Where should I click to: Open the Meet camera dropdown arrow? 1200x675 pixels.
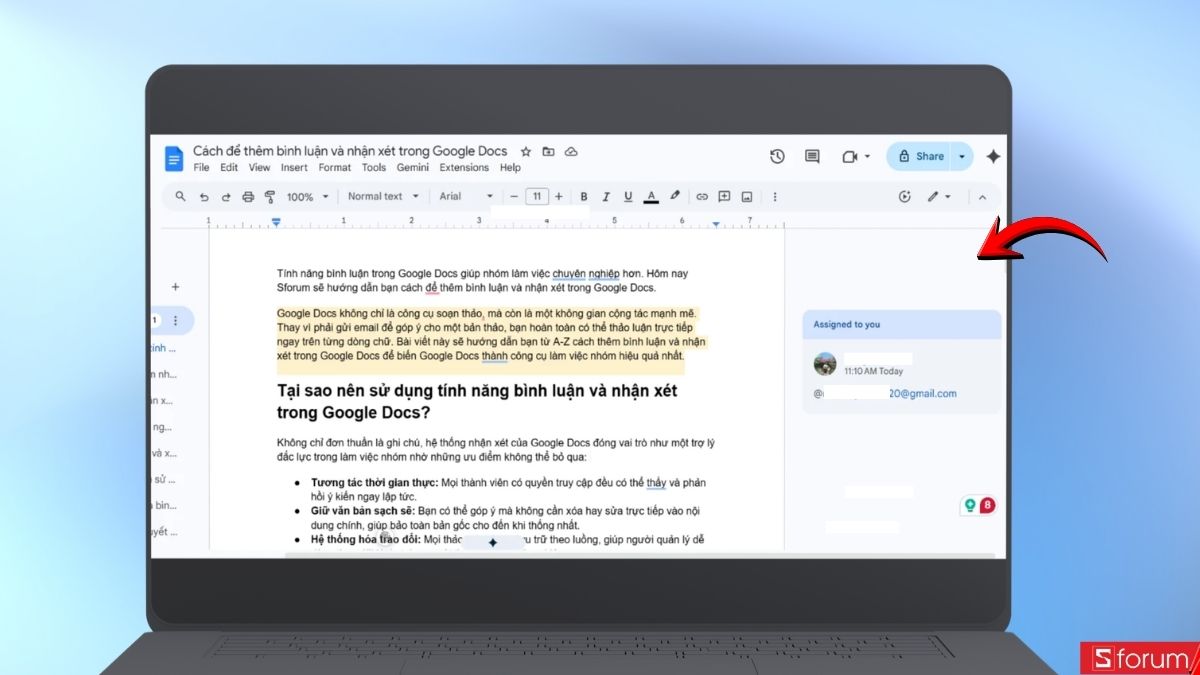(x=867, y=157)
